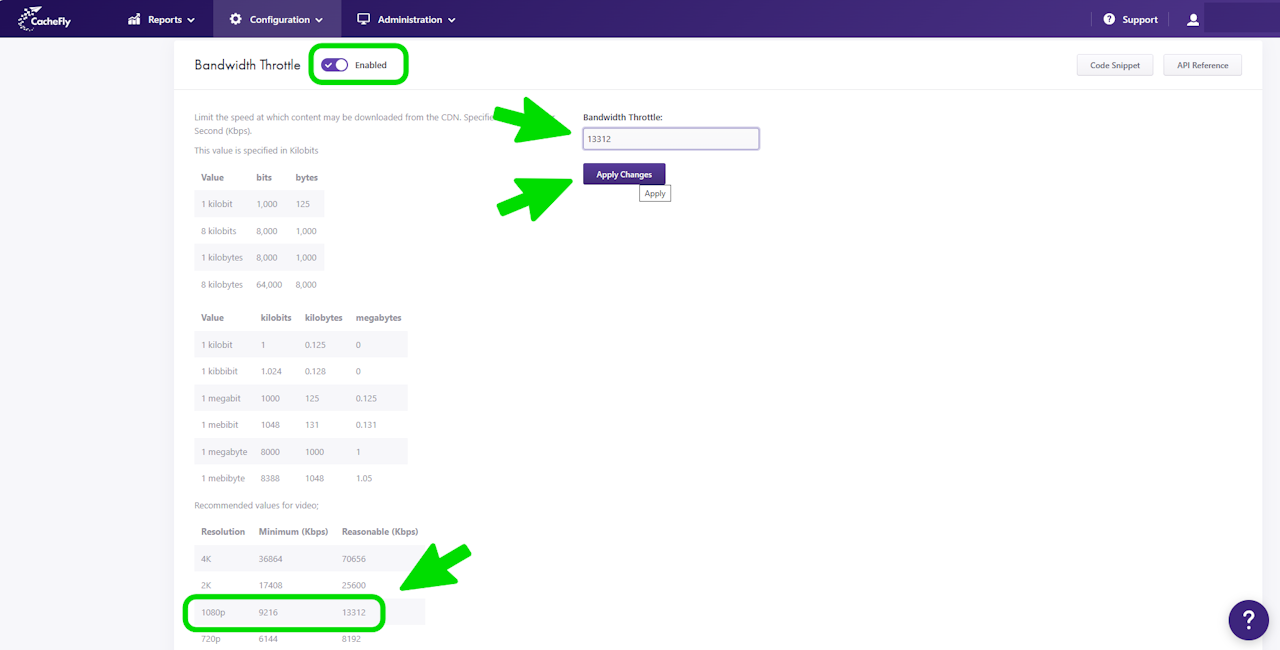Click the Administration monitor icon
This screenshot has width=1280, height=650.
pos(364,19)
